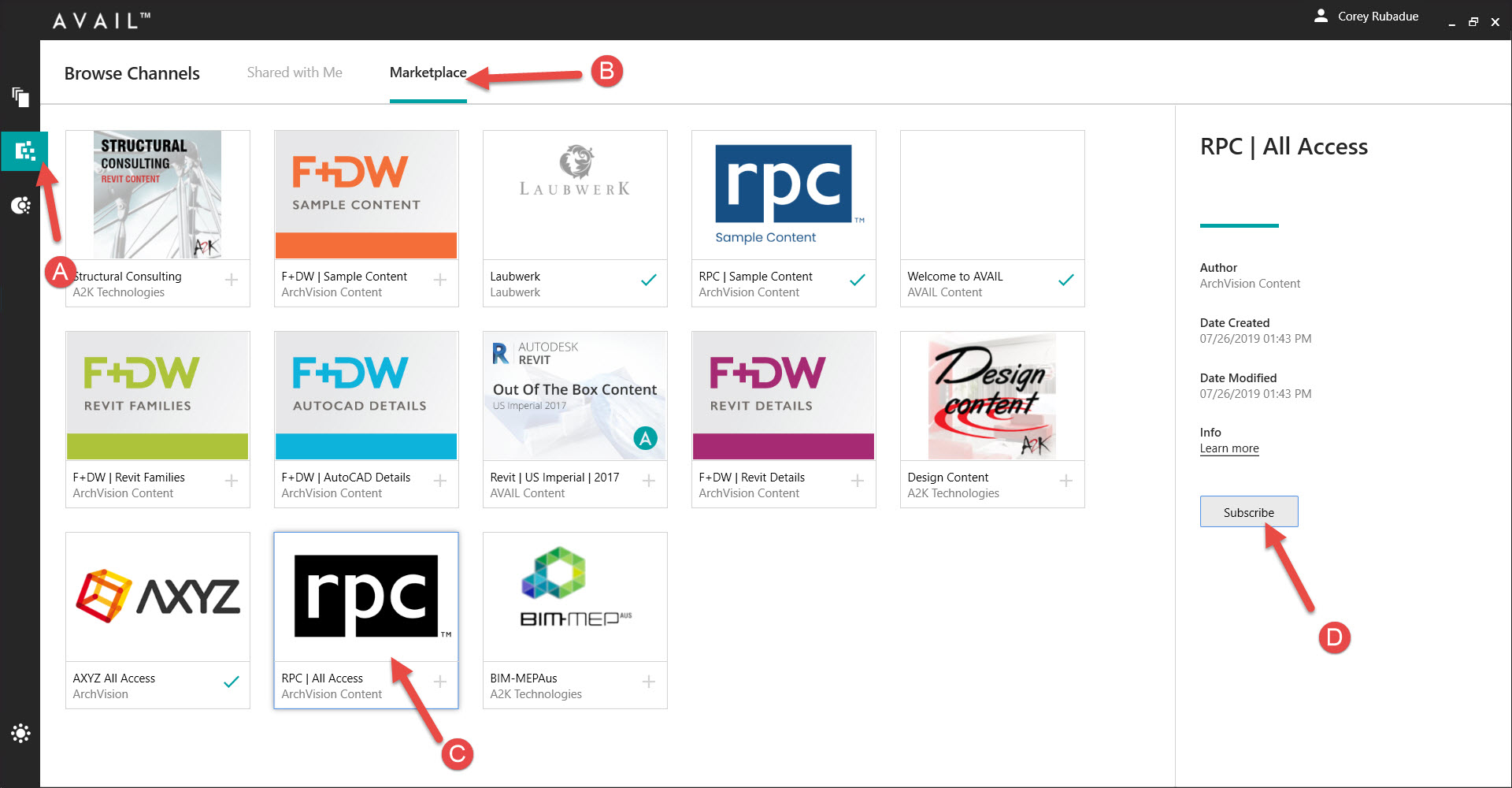The image size is (1512, 788).
Task: Select the Marketplace tab
Action: [x=428, y=72]
